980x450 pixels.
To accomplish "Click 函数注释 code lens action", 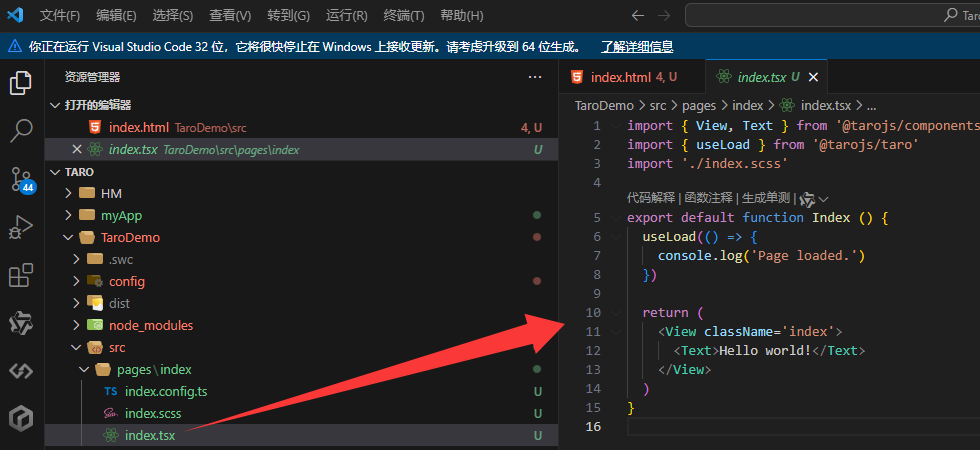I will click(x=708, y=198).
